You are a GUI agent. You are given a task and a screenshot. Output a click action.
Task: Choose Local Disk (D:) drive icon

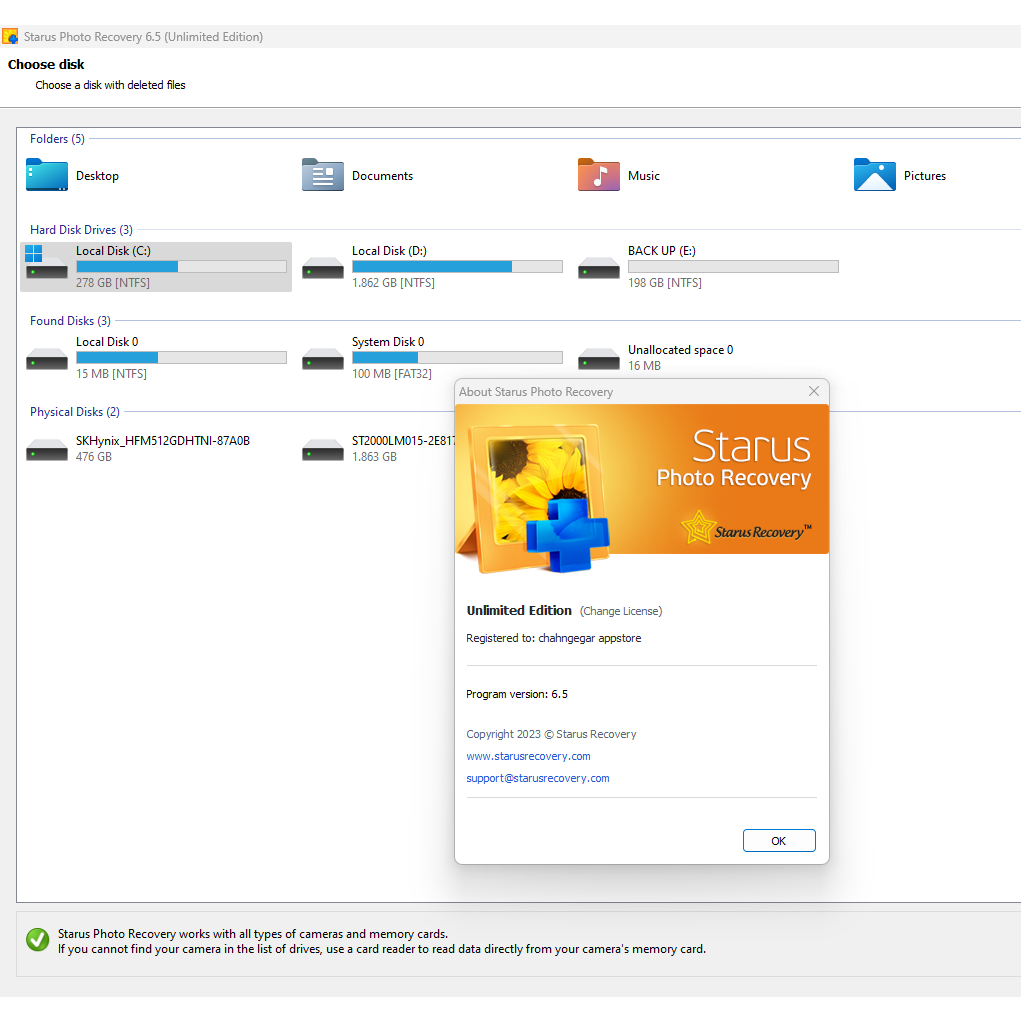323,267
